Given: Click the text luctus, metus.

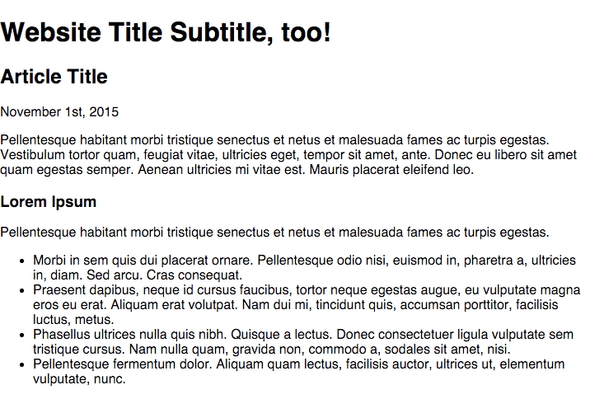Looking at the screenshot, I should [73, 320].
